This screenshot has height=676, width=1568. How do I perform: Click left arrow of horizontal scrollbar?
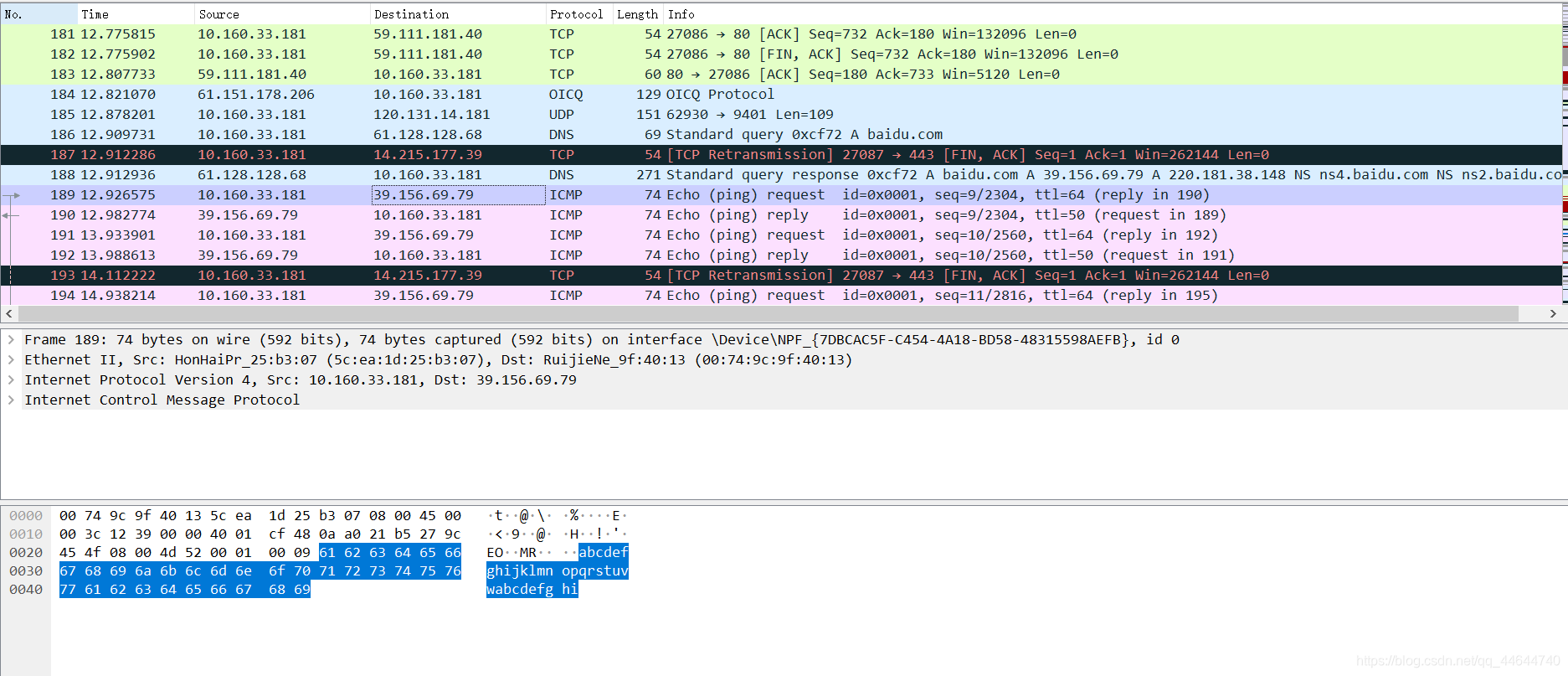pos(9,313)
